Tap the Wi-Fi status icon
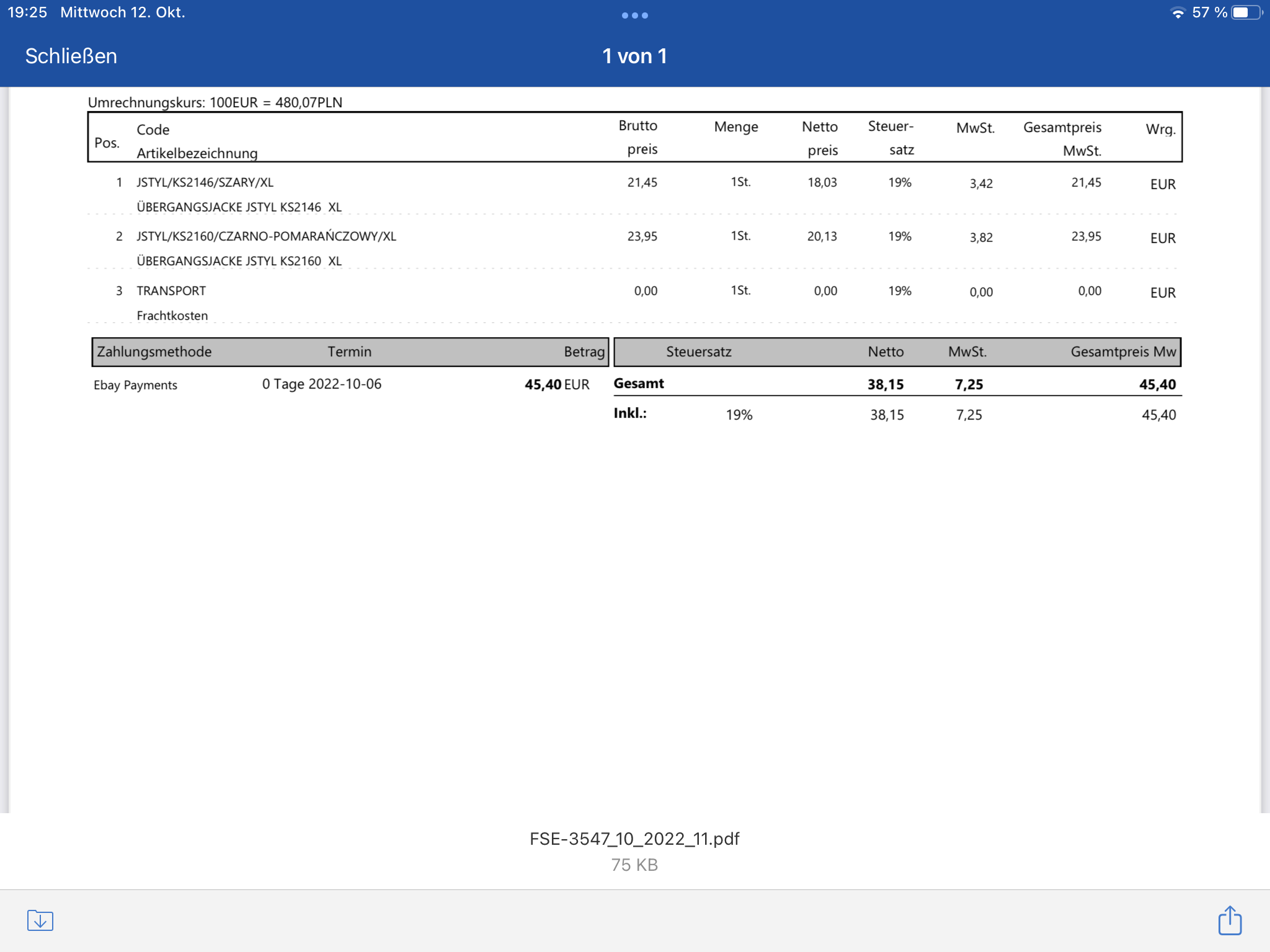The width and height of the screenshot is (1270, 952). pyautogui.click(x=1177, y=13)
